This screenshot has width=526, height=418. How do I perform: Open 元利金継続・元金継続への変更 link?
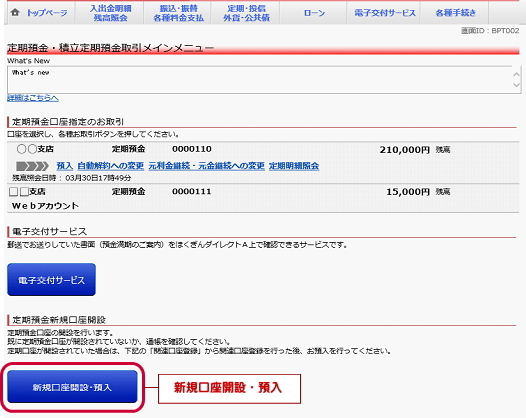point(207,166)
